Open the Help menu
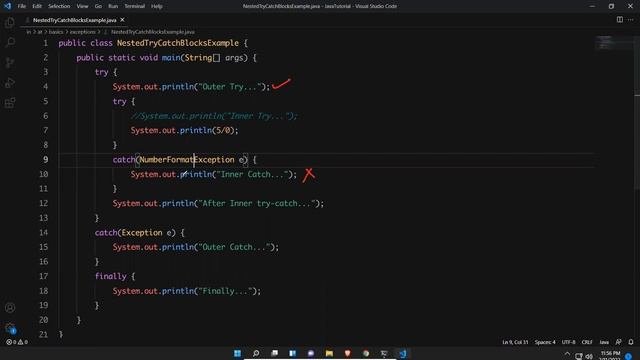Viewport: 640px width, 360px height. coord(157,6)
